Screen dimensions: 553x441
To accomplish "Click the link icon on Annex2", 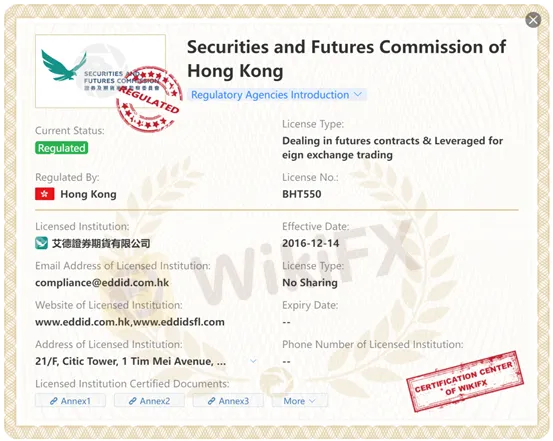I will pyautogui.click(x=133, y=401).
